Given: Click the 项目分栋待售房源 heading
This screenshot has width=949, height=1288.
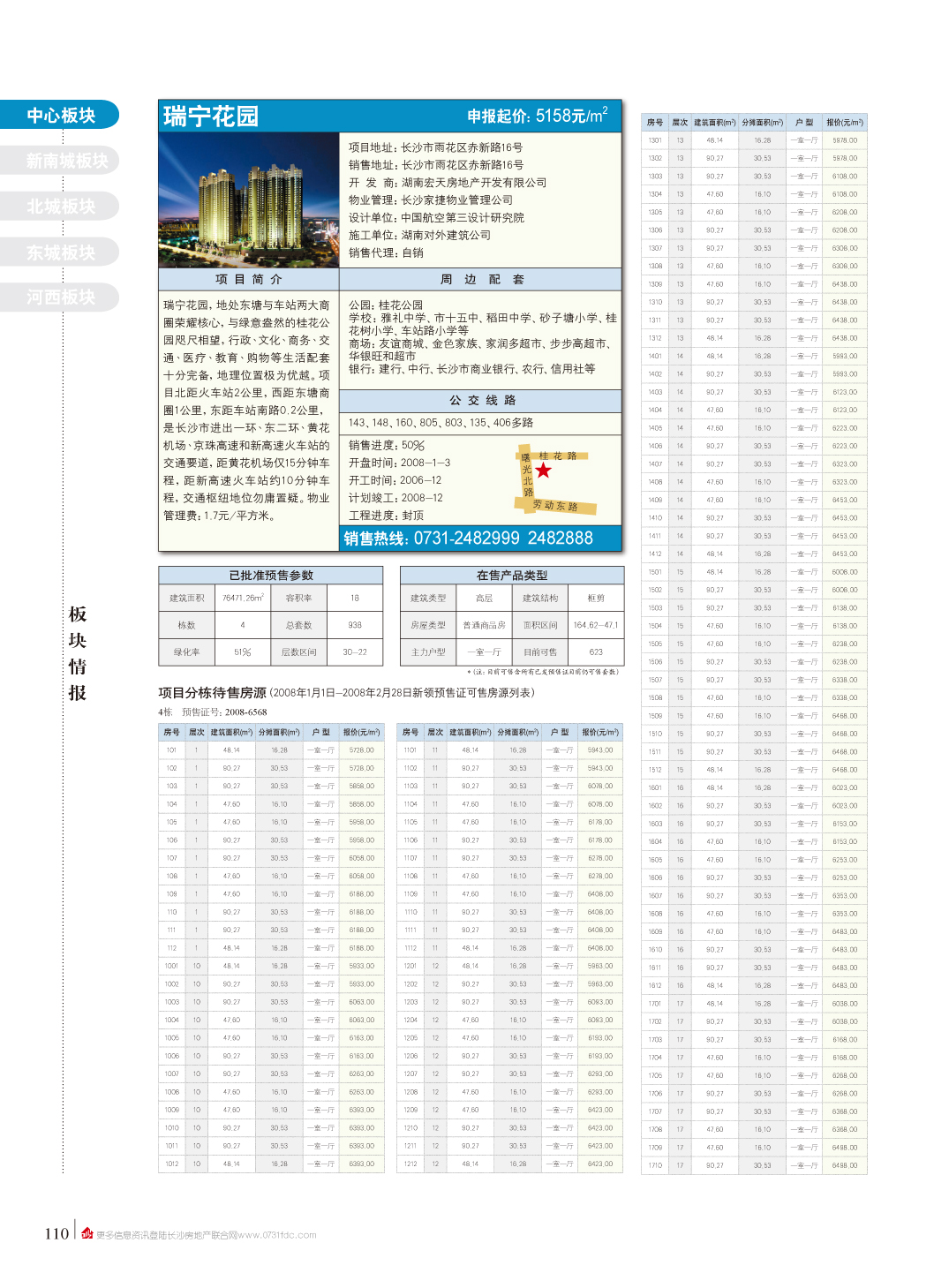Looking at the screenshot, I should 212,693.
